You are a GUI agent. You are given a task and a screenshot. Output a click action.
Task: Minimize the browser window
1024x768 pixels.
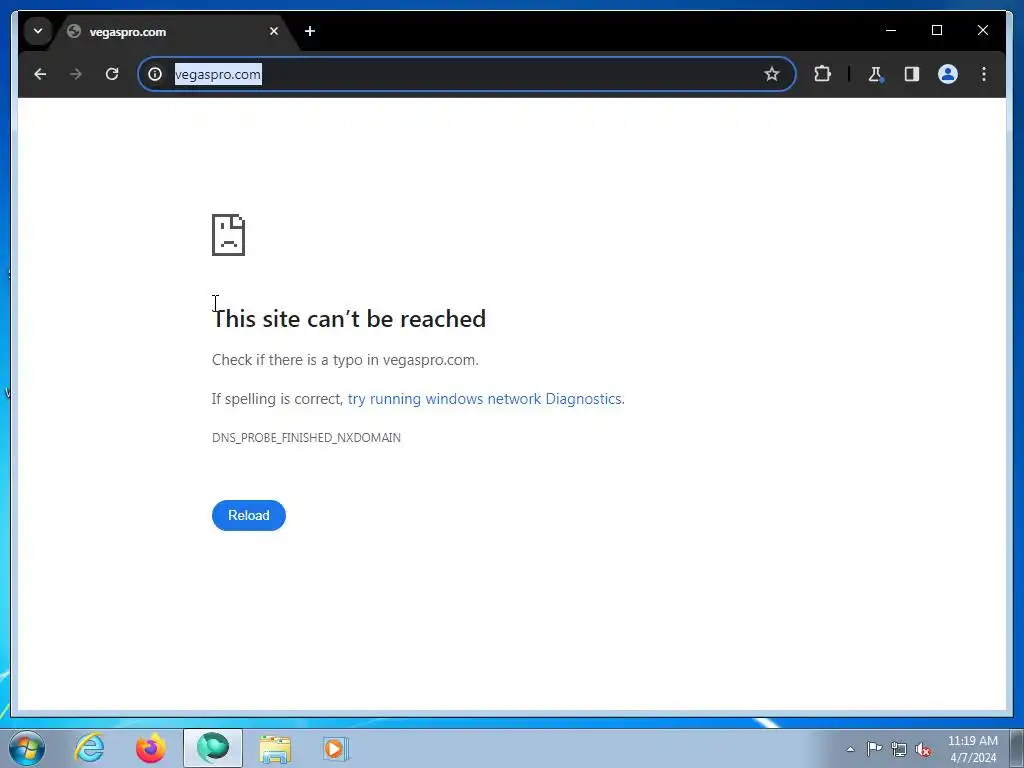(x=891, y=31)
